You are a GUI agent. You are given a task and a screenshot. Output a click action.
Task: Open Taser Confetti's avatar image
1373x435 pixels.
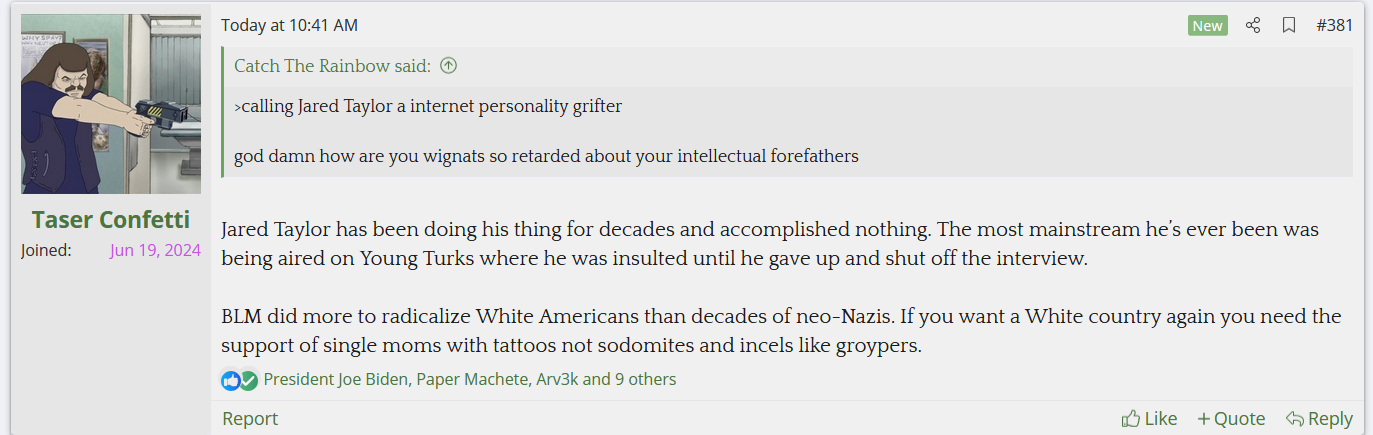[x=111, y=104]
